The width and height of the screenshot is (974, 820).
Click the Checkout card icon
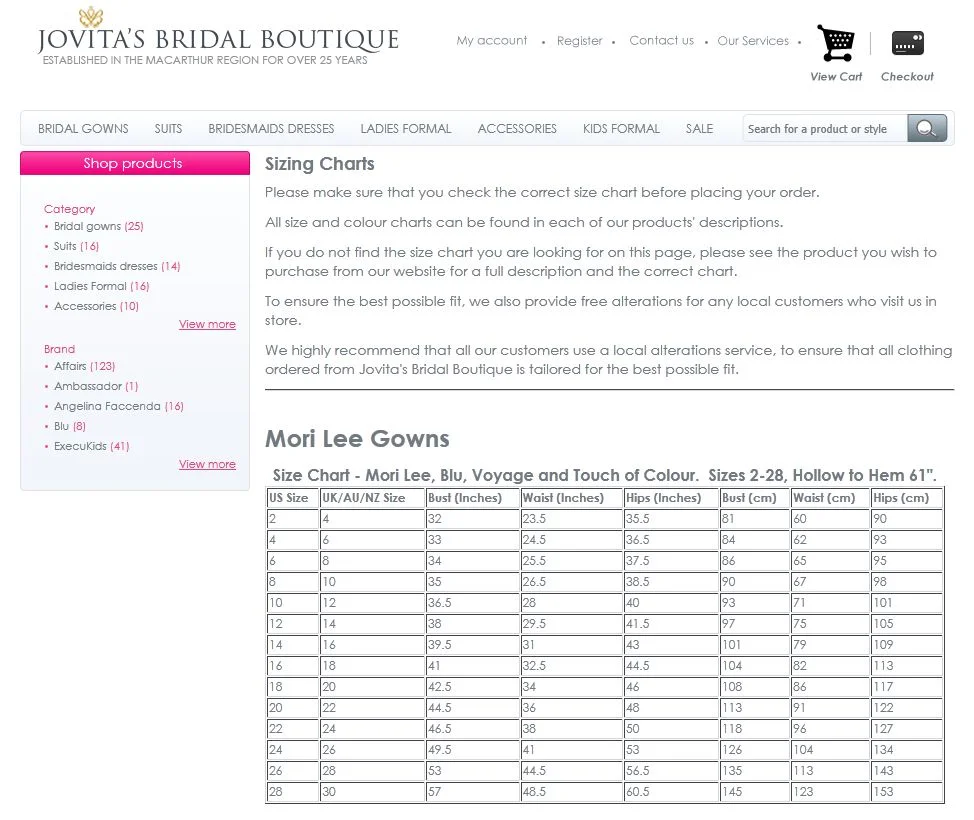[908, 43]
